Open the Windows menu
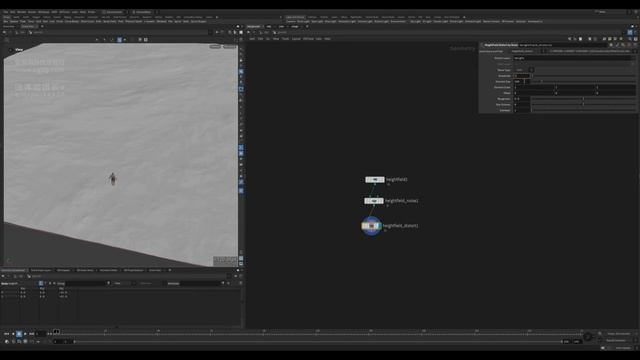The width and height of the screenshot is (640, 360). (44, 12)
